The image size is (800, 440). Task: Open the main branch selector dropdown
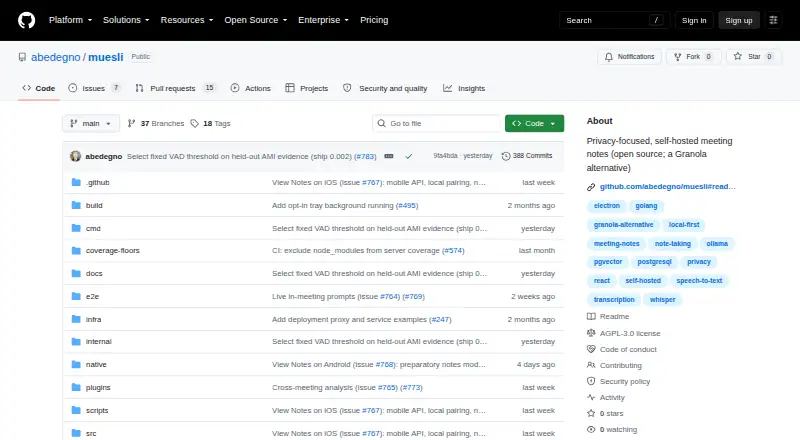pyautogui.click(x=91, y=124)
